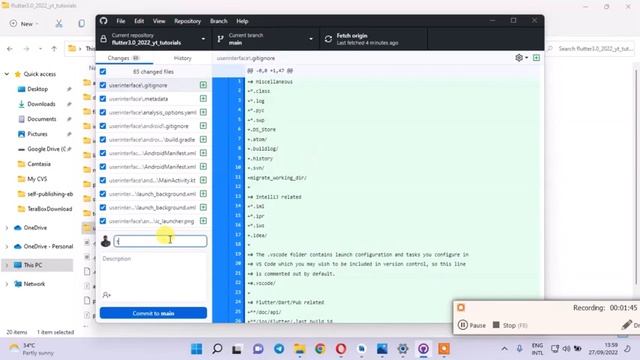Open Desktop in Quick access
This screenshot has height=360, width=640.
[x=38, y=89]
